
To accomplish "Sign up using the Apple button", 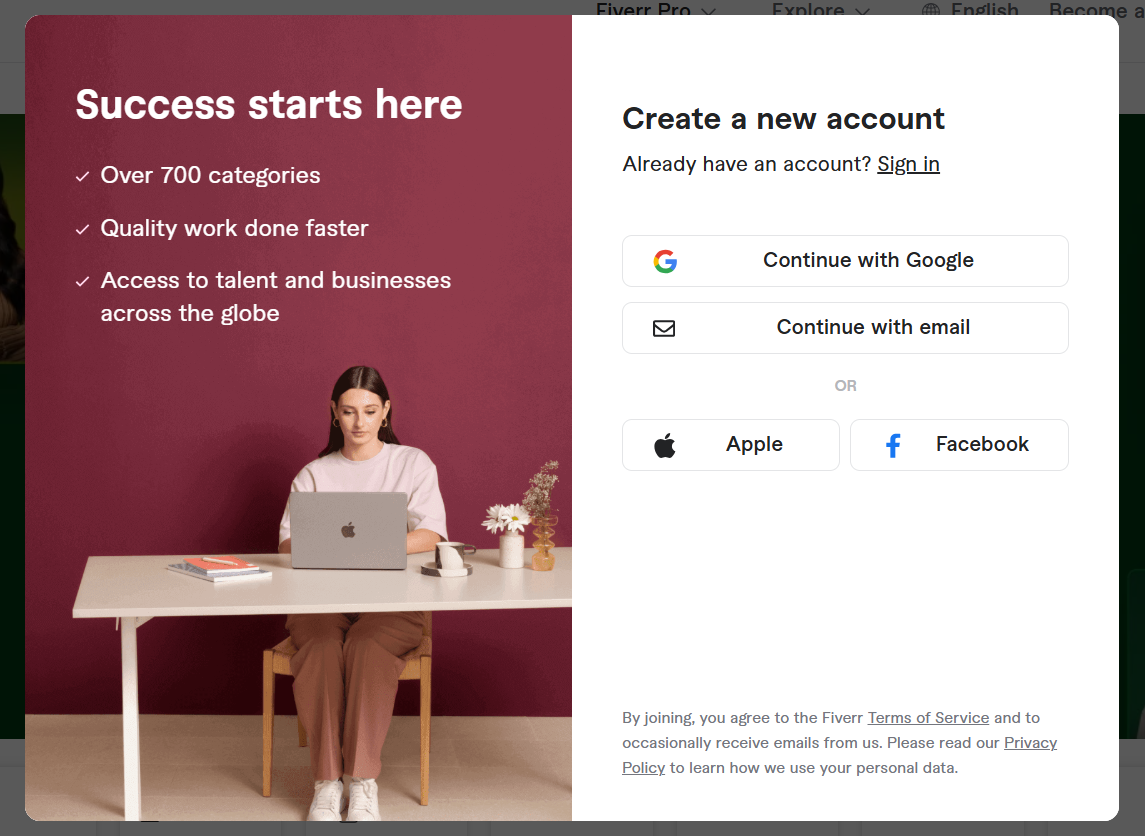I will pyautogui.click(x=730, y=445).
